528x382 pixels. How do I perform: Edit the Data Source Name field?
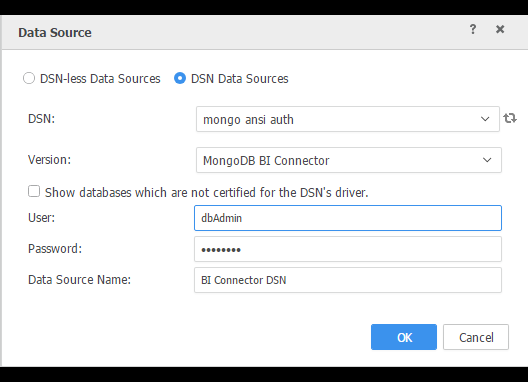click(348, 280)
